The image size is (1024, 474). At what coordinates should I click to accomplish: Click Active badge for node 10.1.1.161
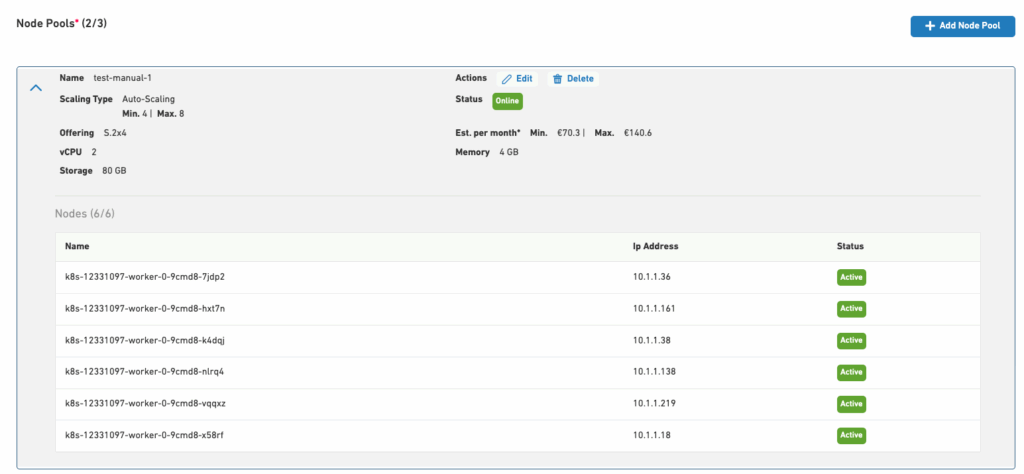851,308
